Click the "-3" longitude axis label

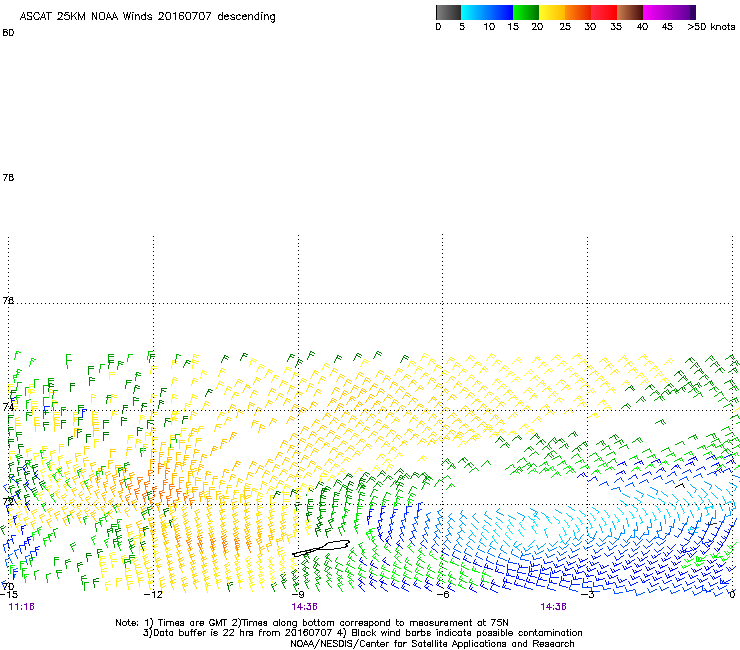click(588, 594)
